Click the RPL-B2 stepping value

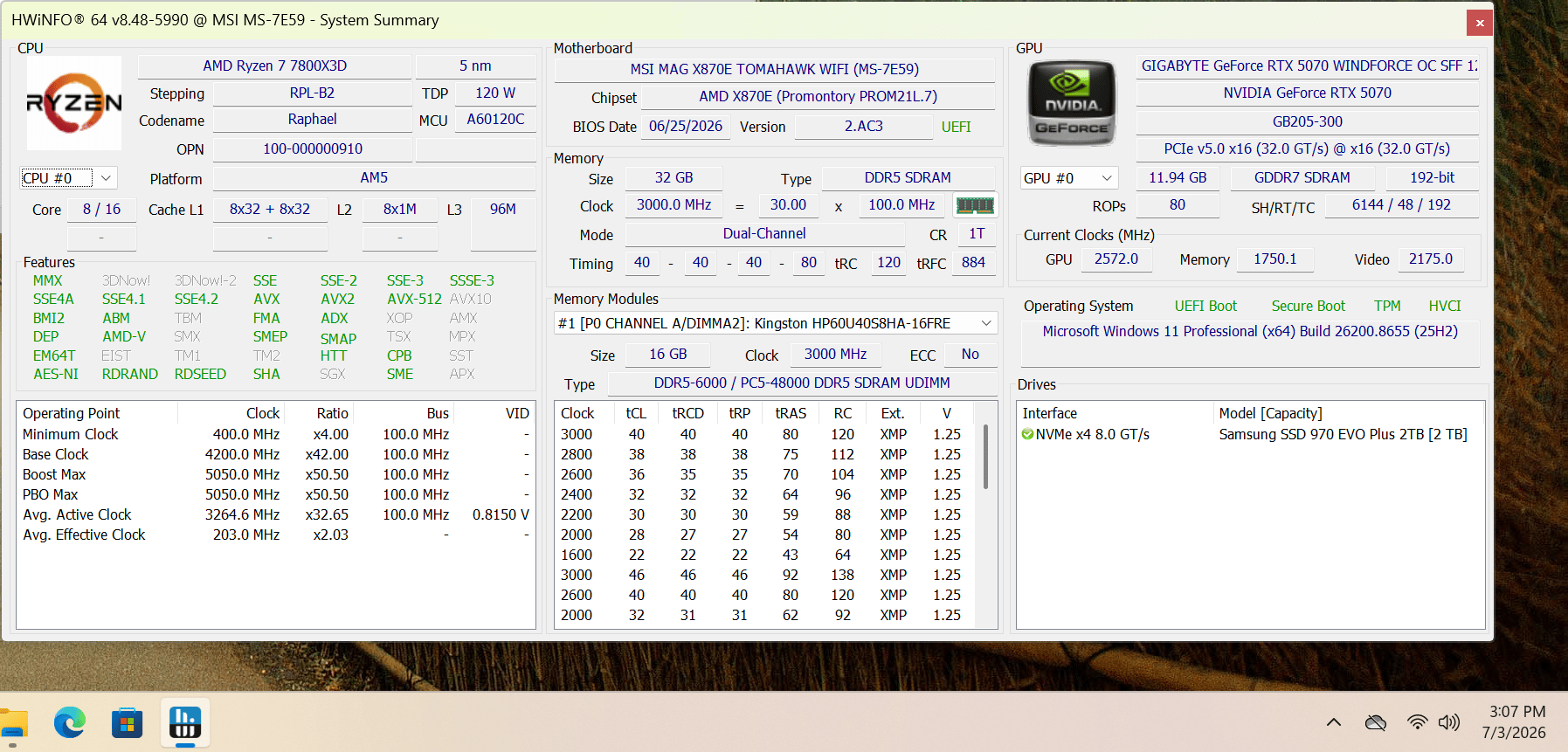[x=312, y=93]
